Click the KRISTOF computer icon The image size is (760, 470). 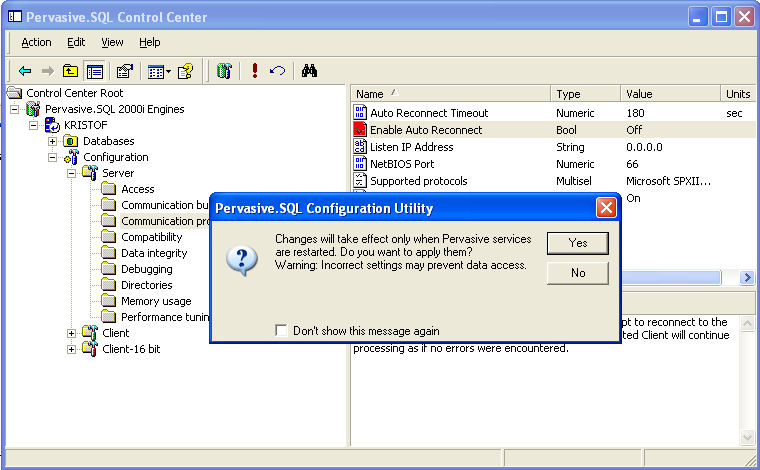(x=52, y=125)
